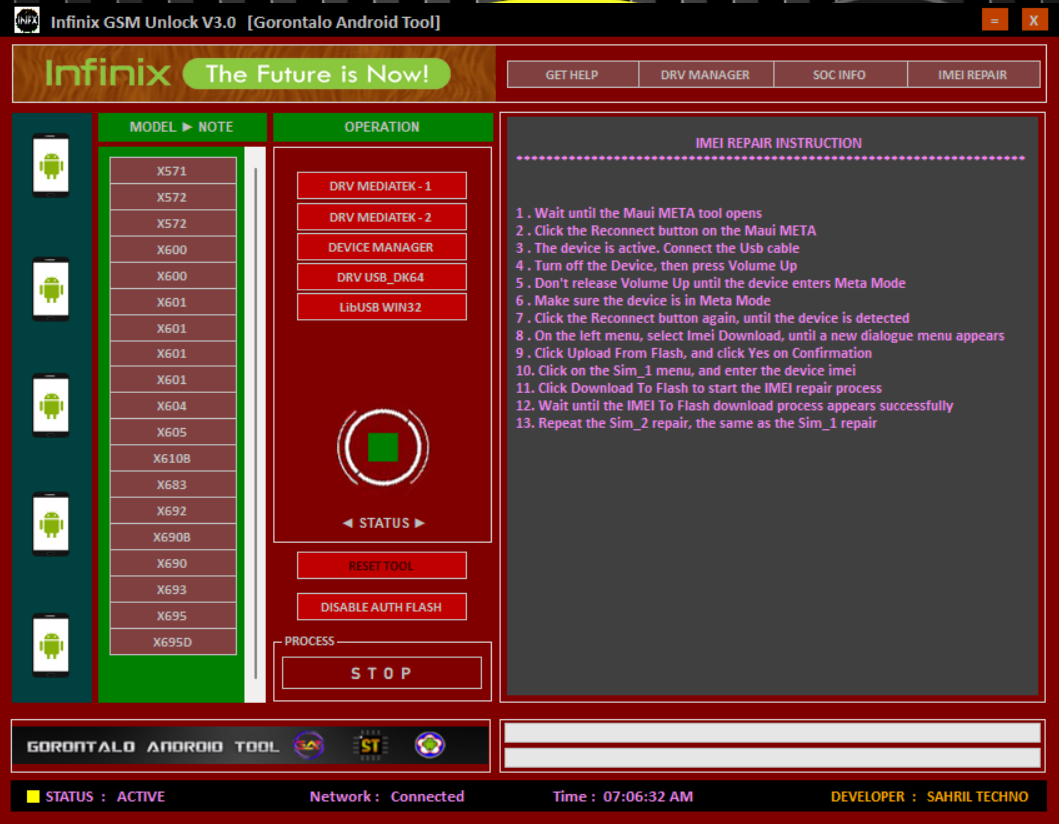Open DEVICE MANAGER
1059x824 pixels.
(x=382, y=247)
